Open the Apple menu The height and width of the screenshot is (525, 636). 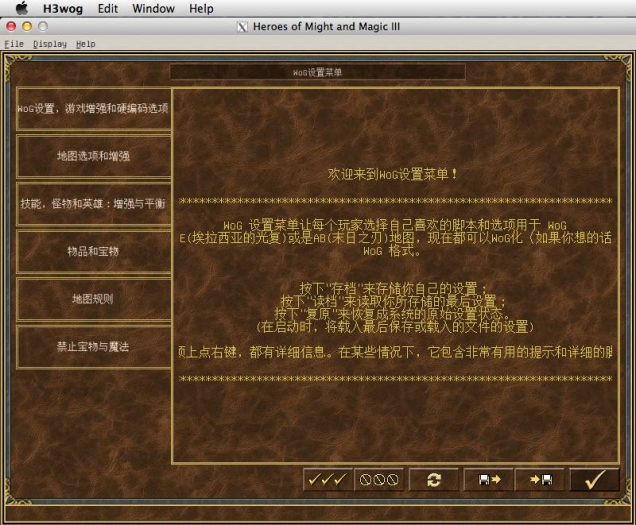(x=21, y=9)
